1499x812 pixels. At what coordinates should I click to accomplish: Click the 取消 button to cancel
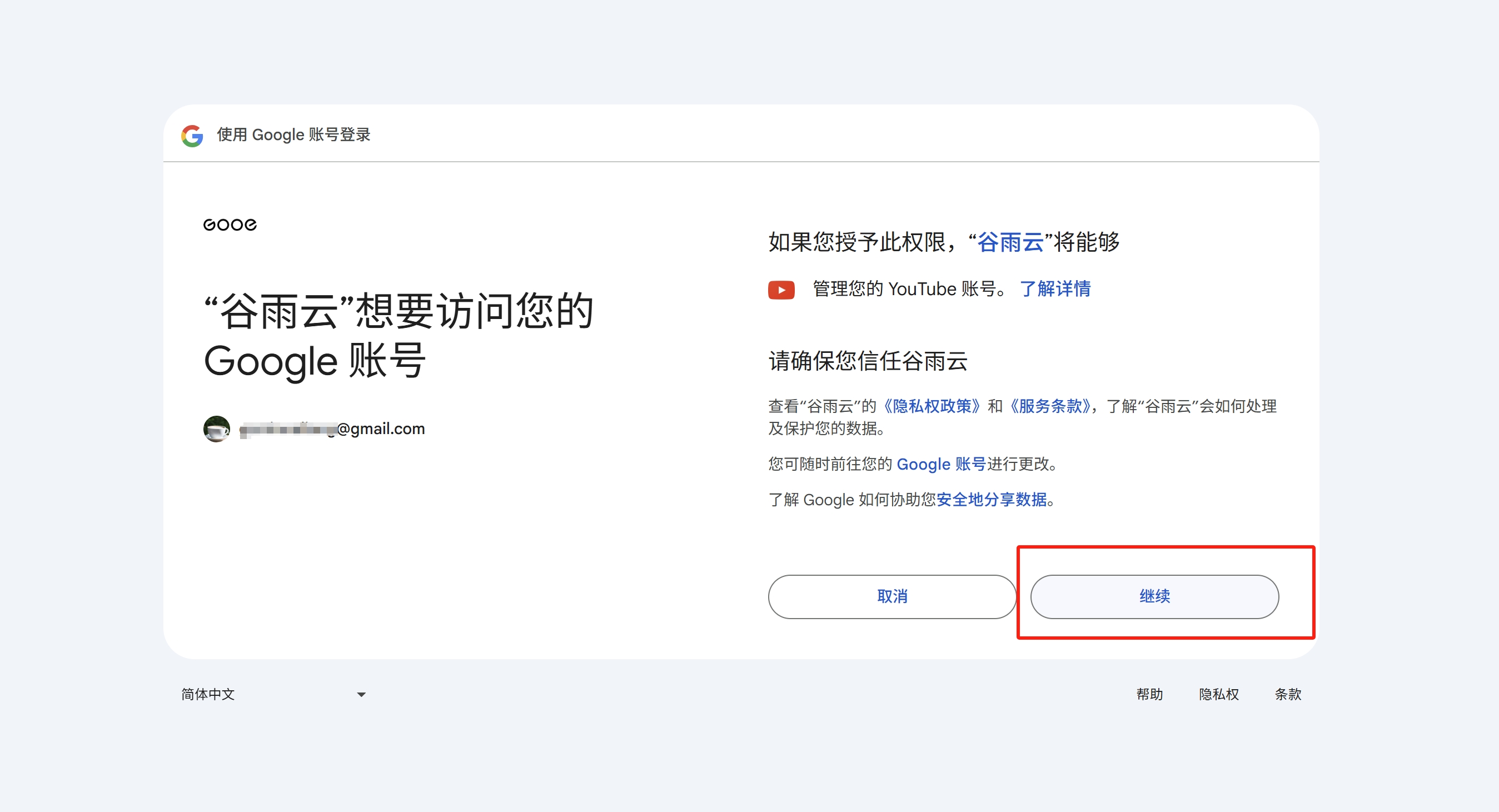pyautogui.click(x=892, y=596)
